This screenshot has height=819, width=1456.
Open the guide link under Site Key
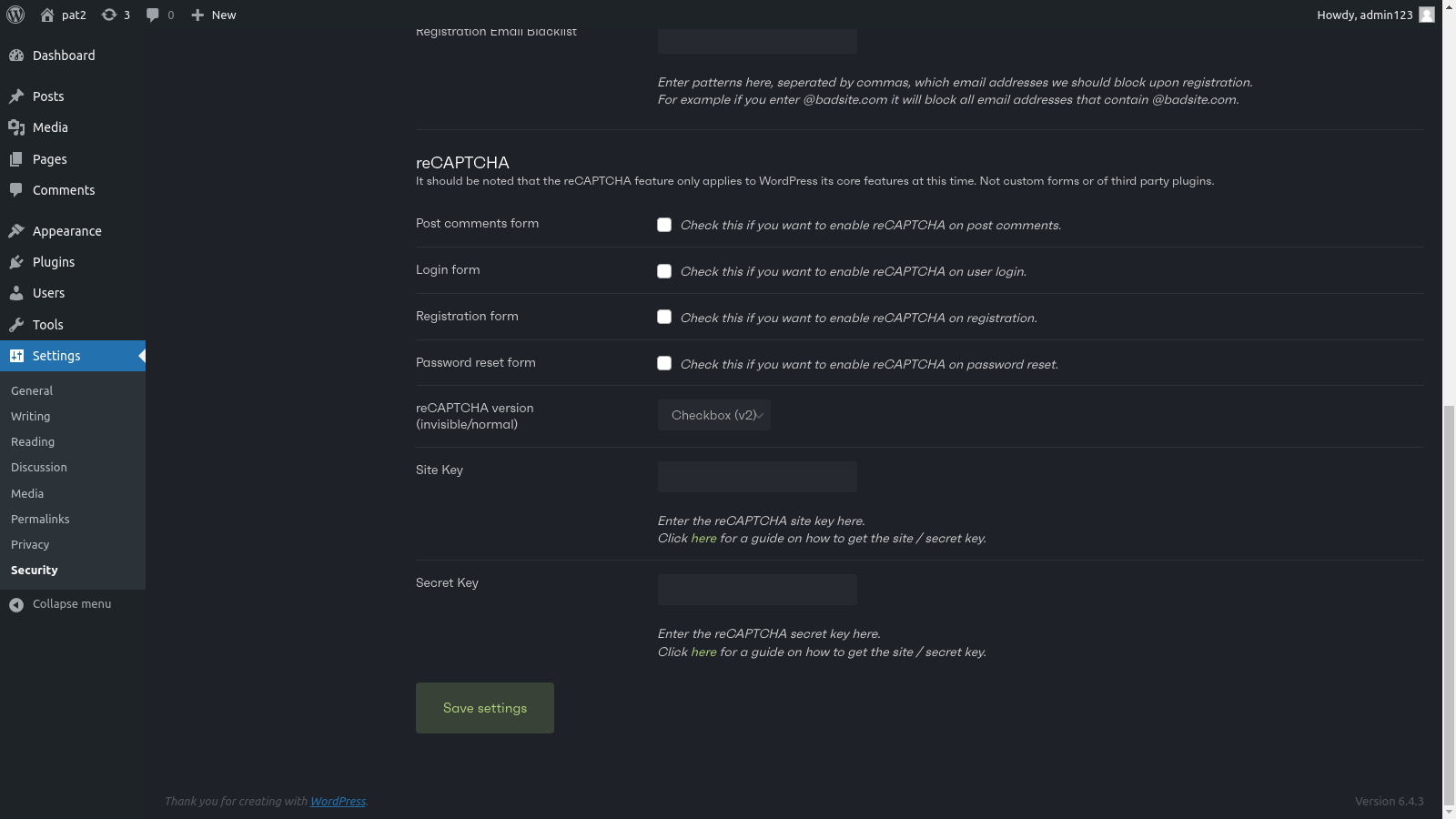703,539
